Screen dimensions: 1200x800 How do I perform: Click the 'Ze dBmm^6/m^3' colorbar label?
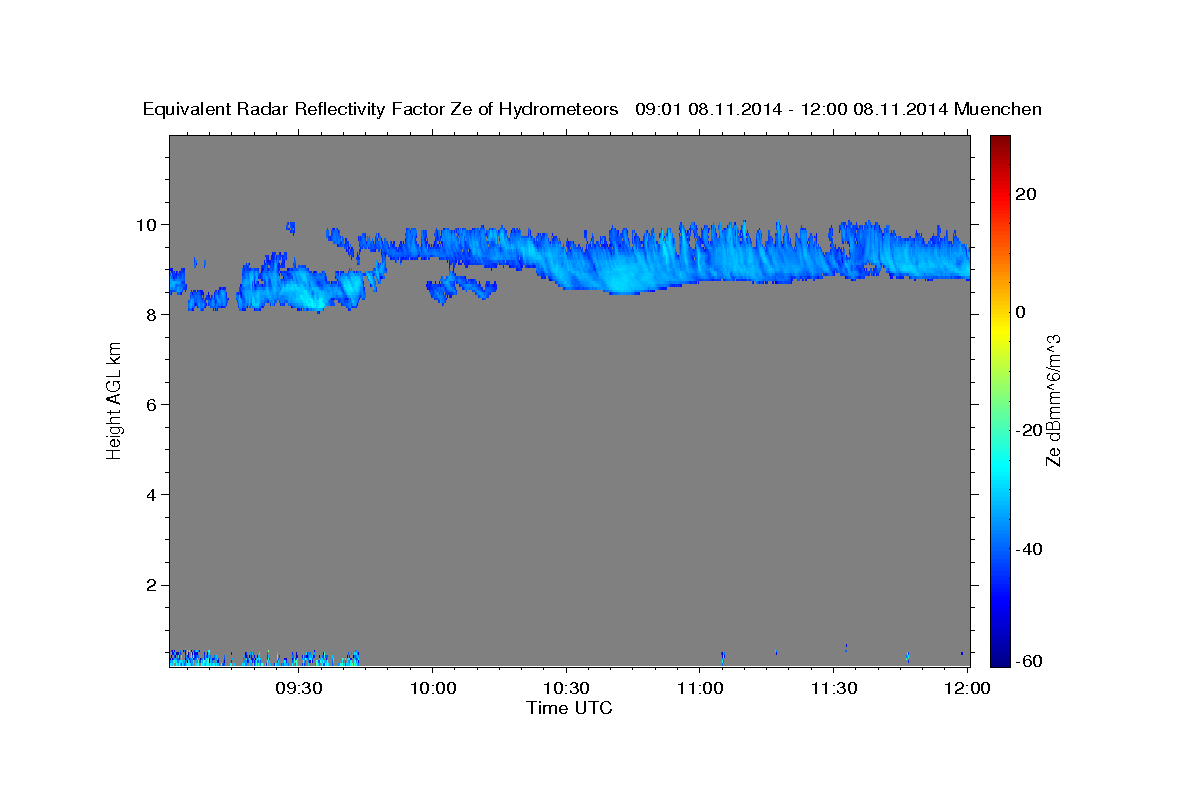pos(1052,400)
